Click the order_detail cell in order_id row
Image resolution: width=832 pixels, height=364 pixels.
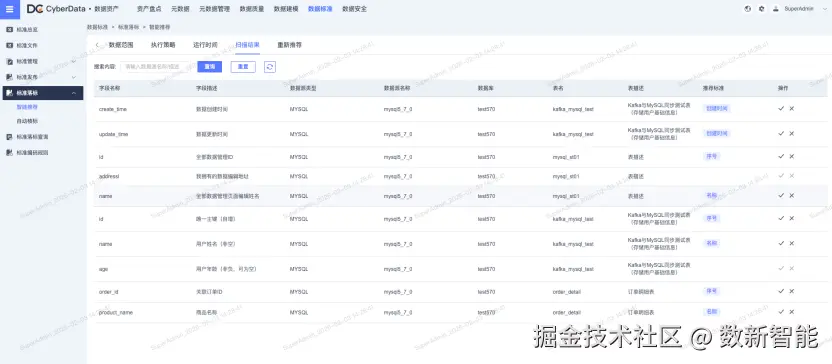(x=567, y=292)
